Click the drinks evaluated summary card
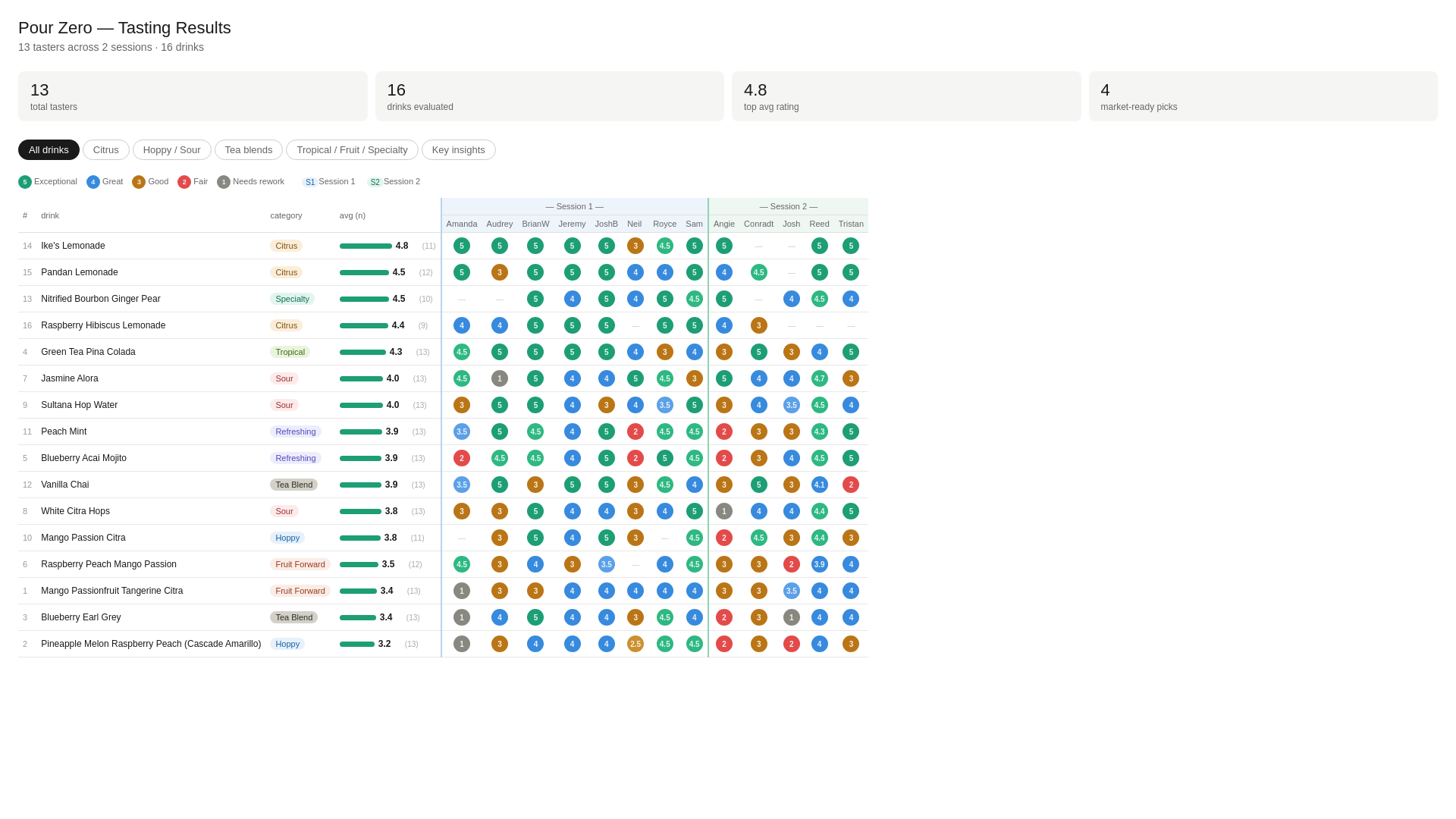This screenshot has height=819, width=1456. (x=550, y=96)
